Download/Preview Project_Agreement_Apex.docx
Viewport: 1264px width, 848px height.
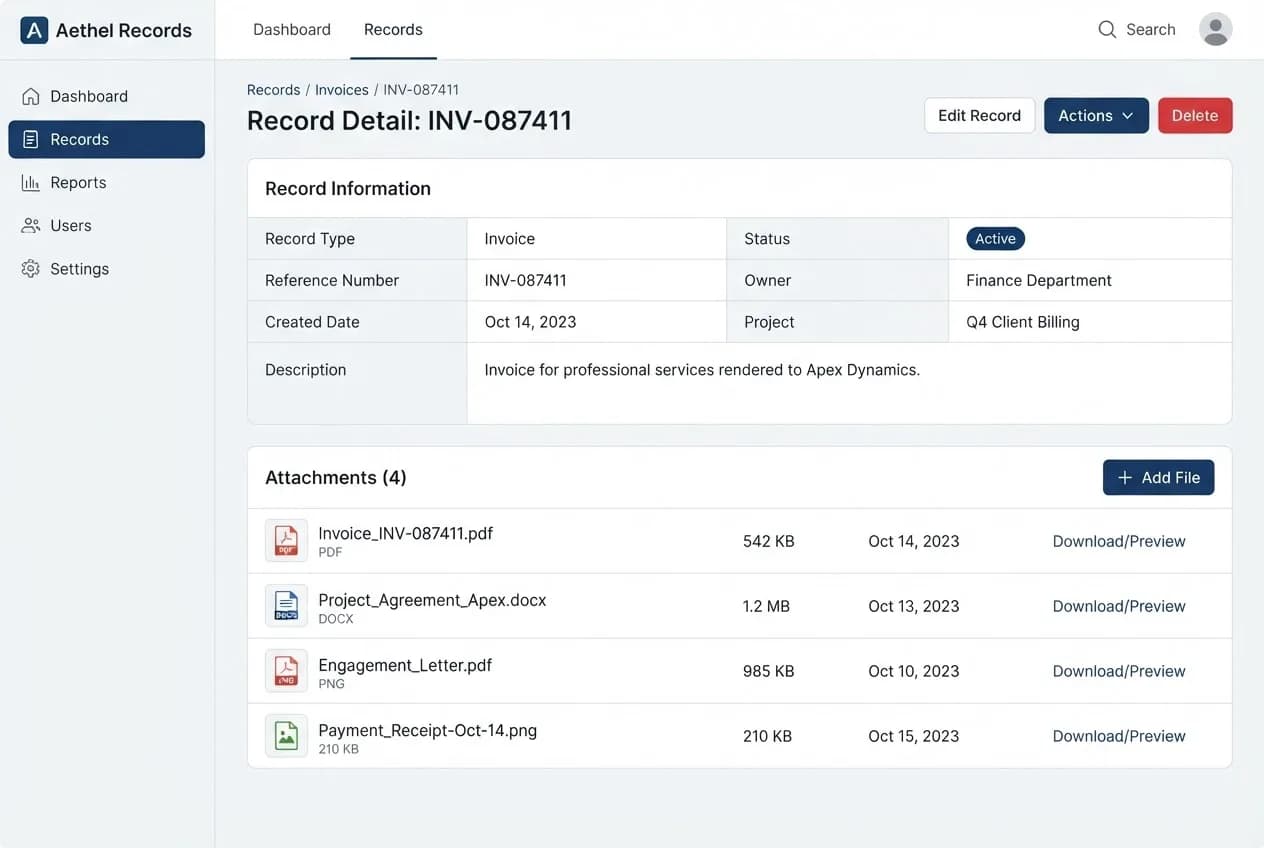coord(1119,607)
